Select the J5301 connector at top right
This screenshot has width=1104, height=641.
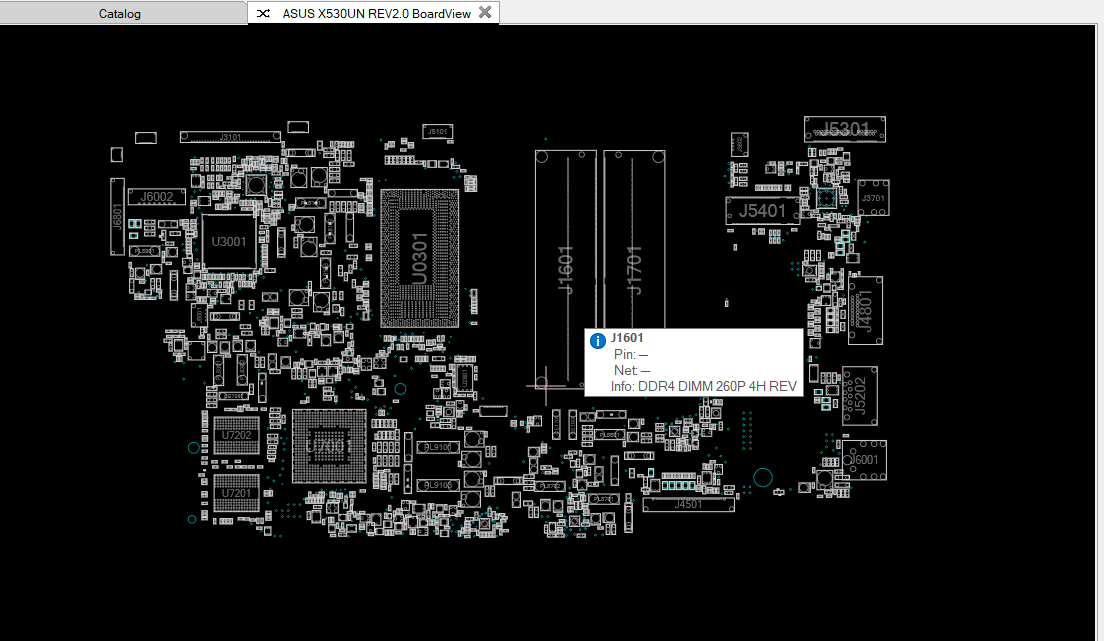(x=845, y=129)
